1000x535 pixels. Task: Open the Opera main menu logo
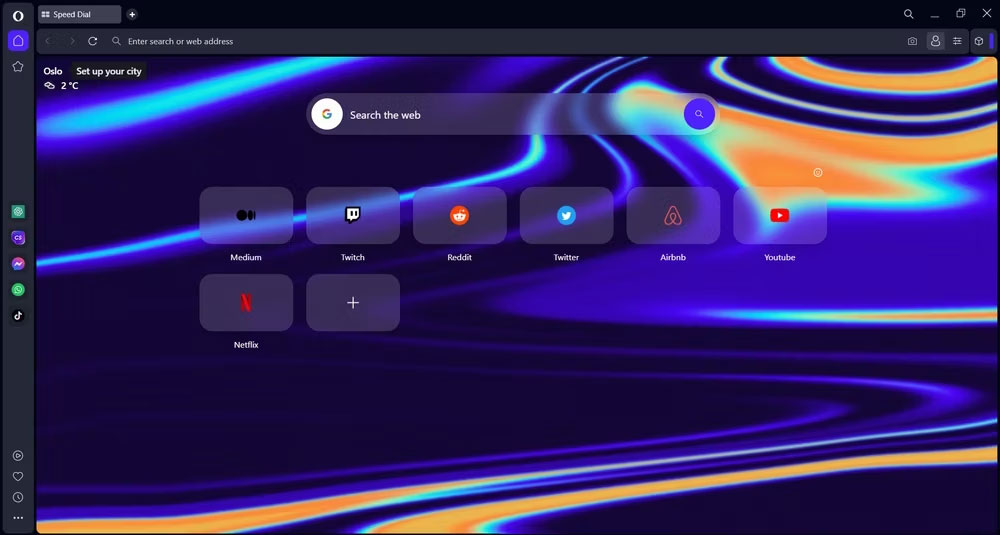18,15
